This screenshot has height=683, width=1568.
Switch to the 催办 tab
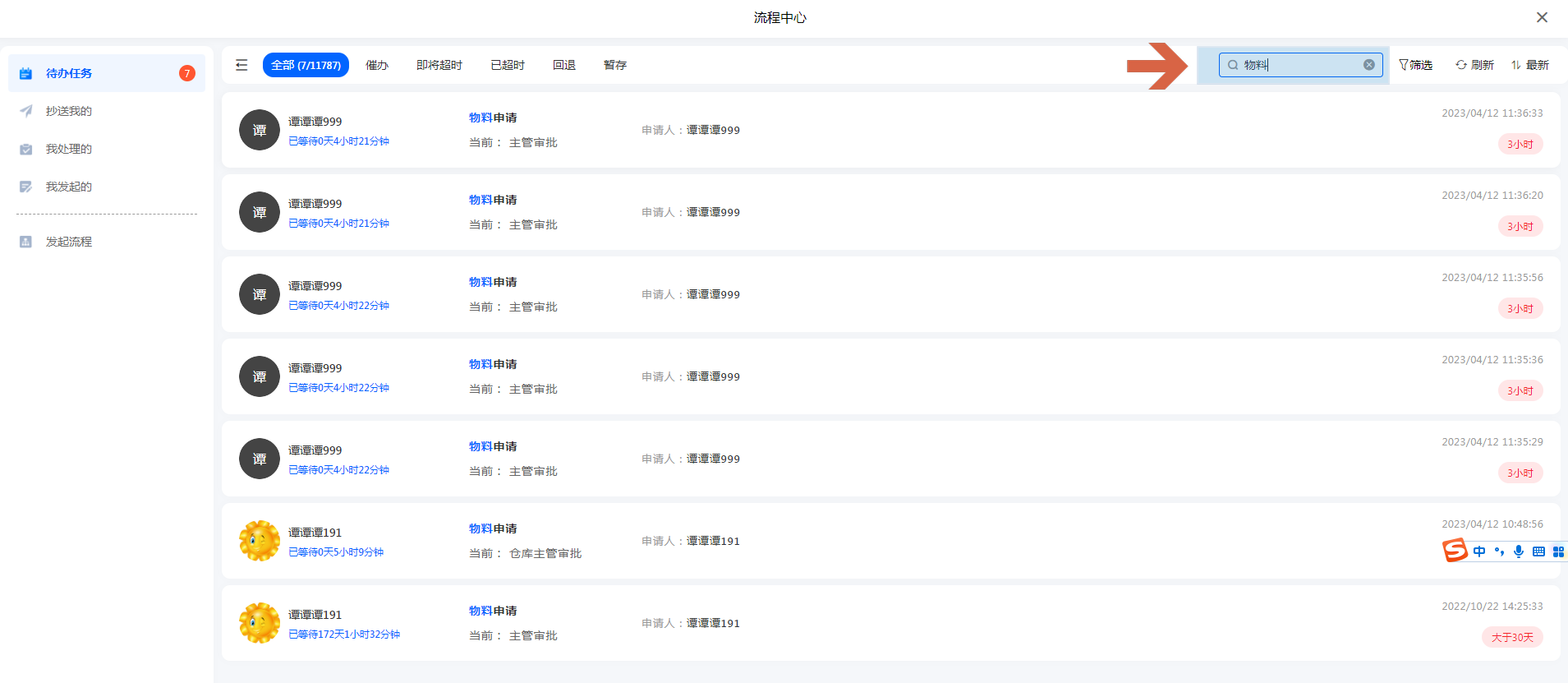click(377, 65)
